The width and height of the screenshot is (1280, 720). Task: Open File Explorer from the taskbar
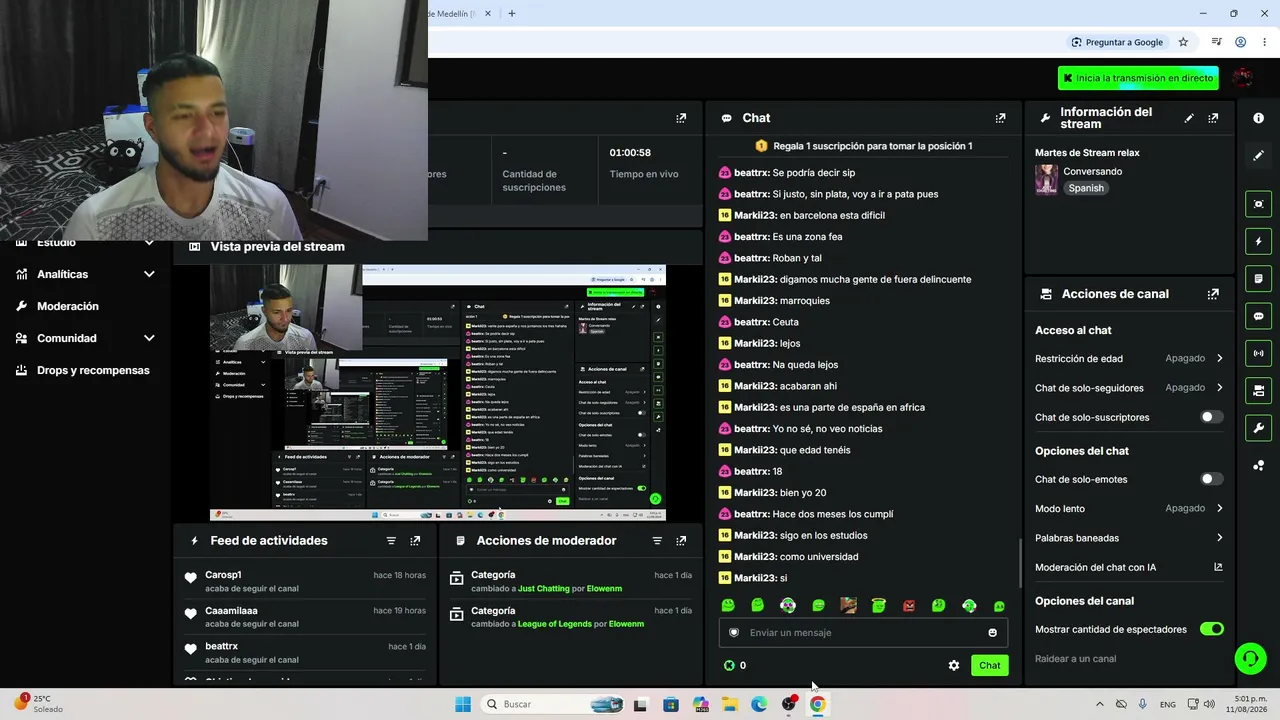pos(730,704)
